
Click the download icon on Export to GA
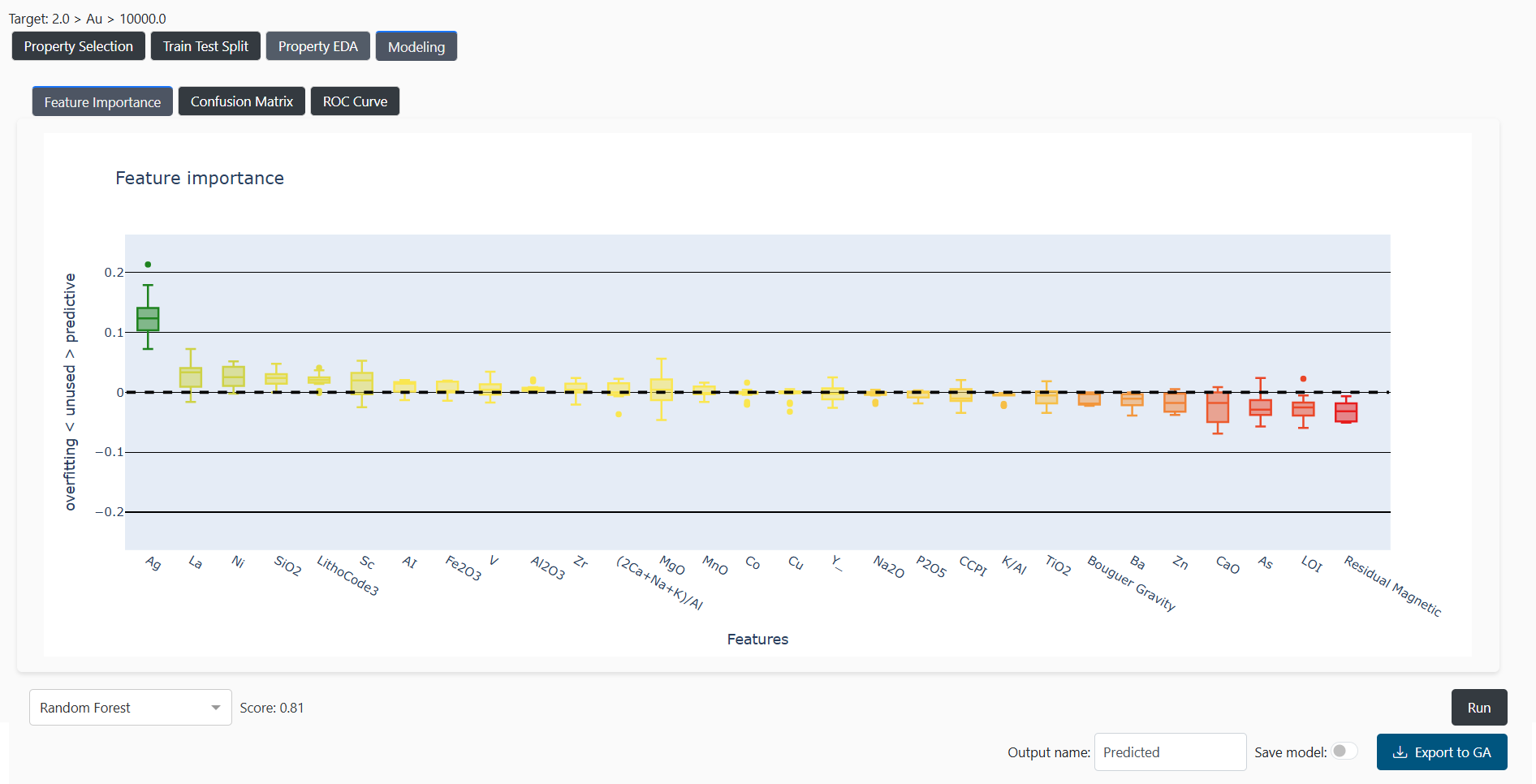1400,752
